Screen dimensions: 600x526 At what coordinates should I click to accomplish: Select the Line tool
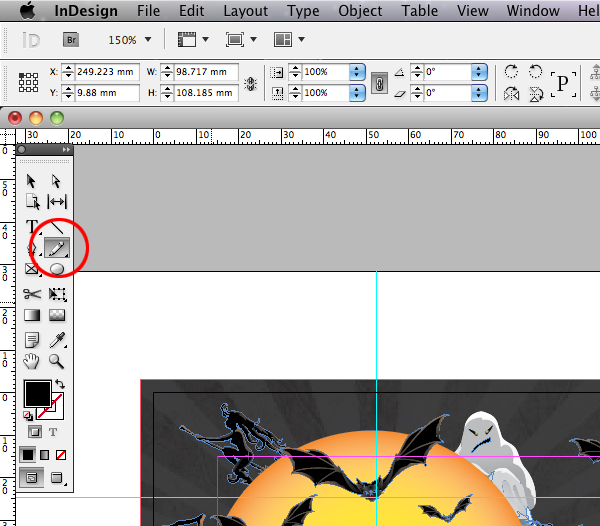point(57,226)
